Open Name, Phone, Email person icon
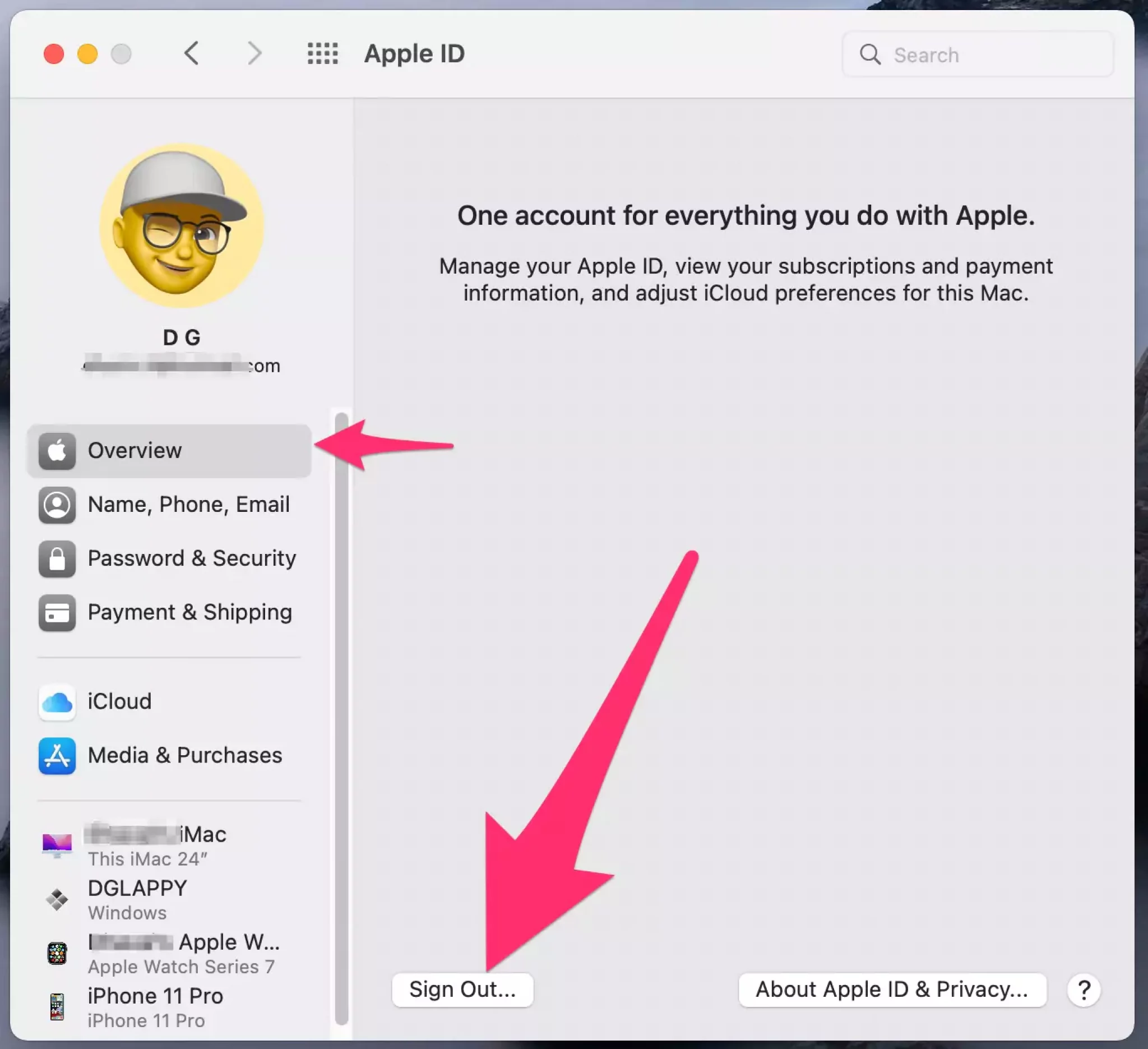Image resolution: width=1148 pixels, height=1049 pixels. pyautogui.click(x=57, y=505)
